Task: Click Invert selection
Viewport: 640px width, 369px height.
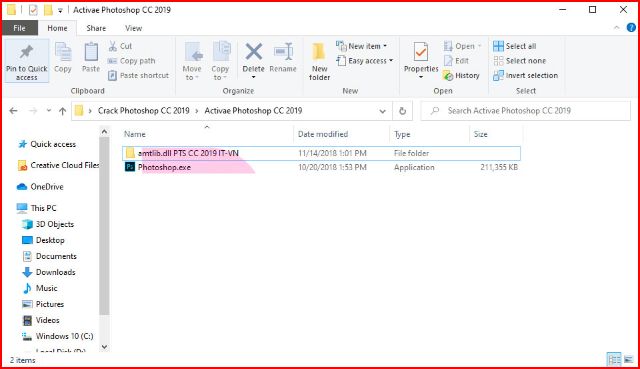Action: coord(525,76)
